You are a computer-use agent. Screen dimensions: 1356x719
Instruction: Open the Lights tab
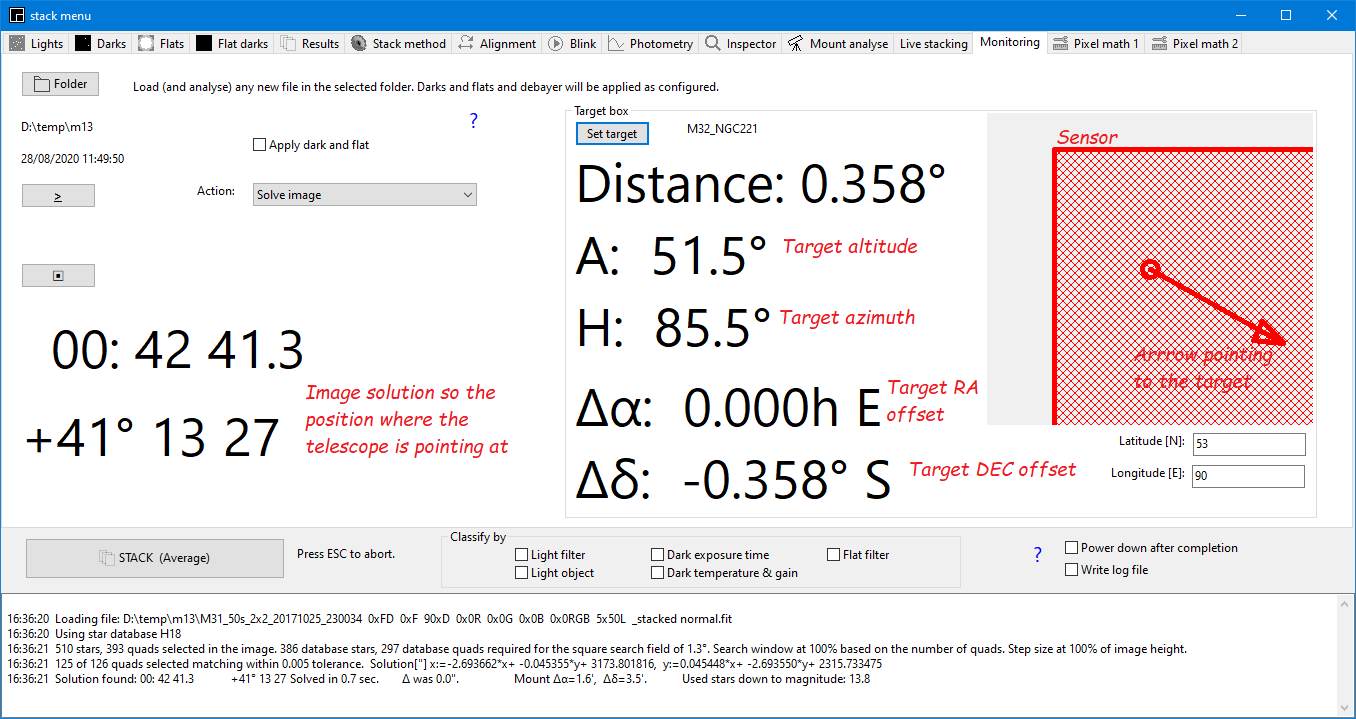tap(37, 44)
